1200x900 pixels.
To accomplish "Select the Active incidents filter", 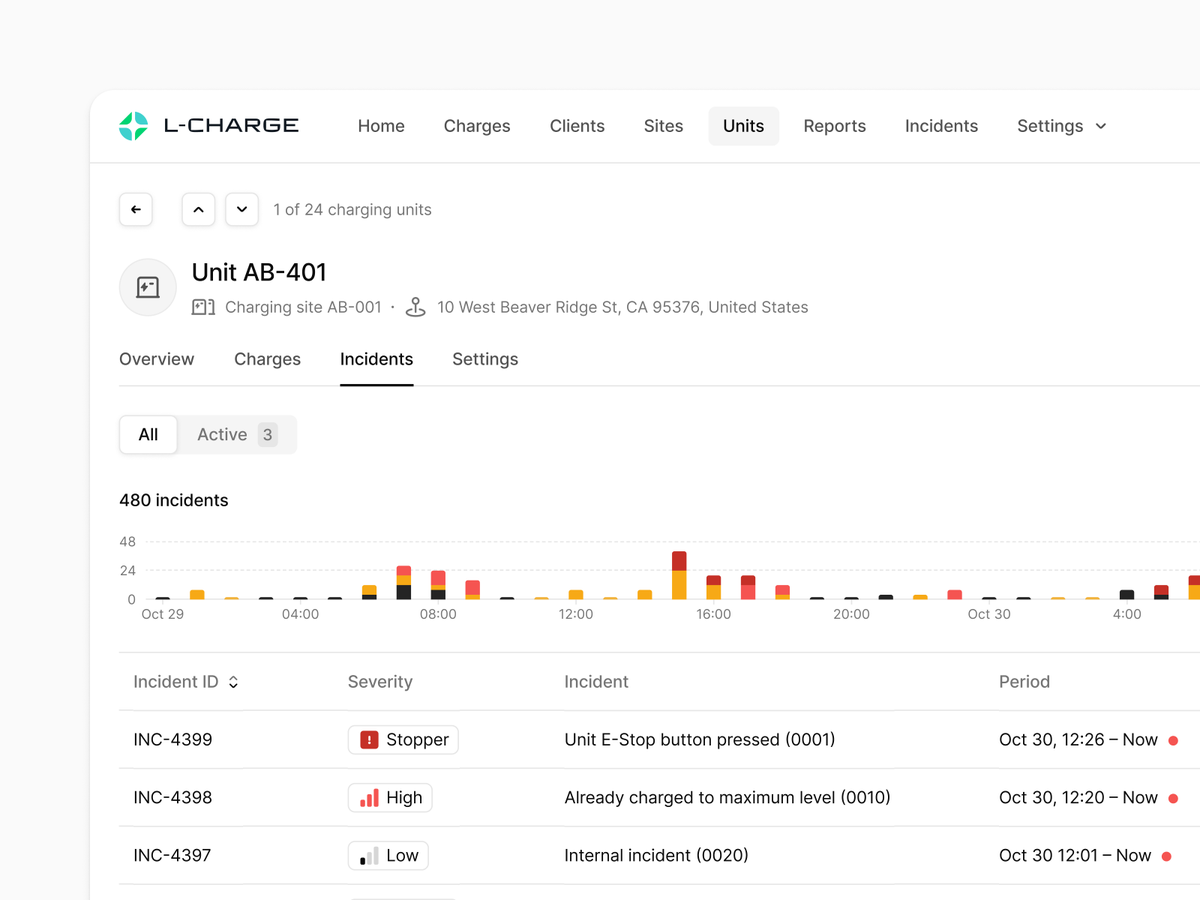I will point(237,435).
